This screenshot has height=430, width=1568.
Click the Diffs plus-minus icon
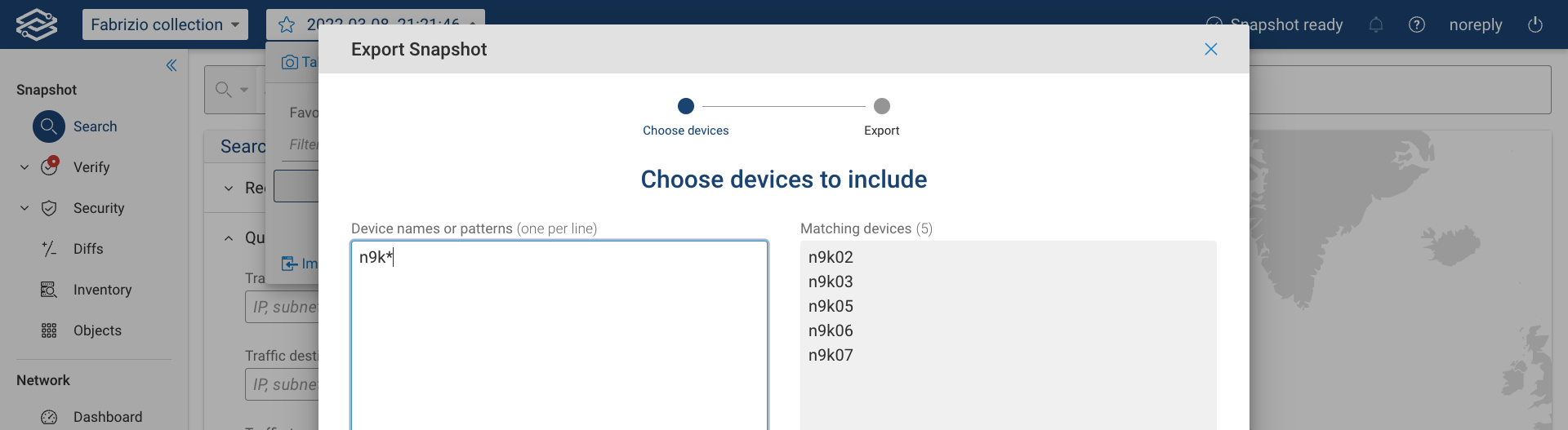(49, 249)
